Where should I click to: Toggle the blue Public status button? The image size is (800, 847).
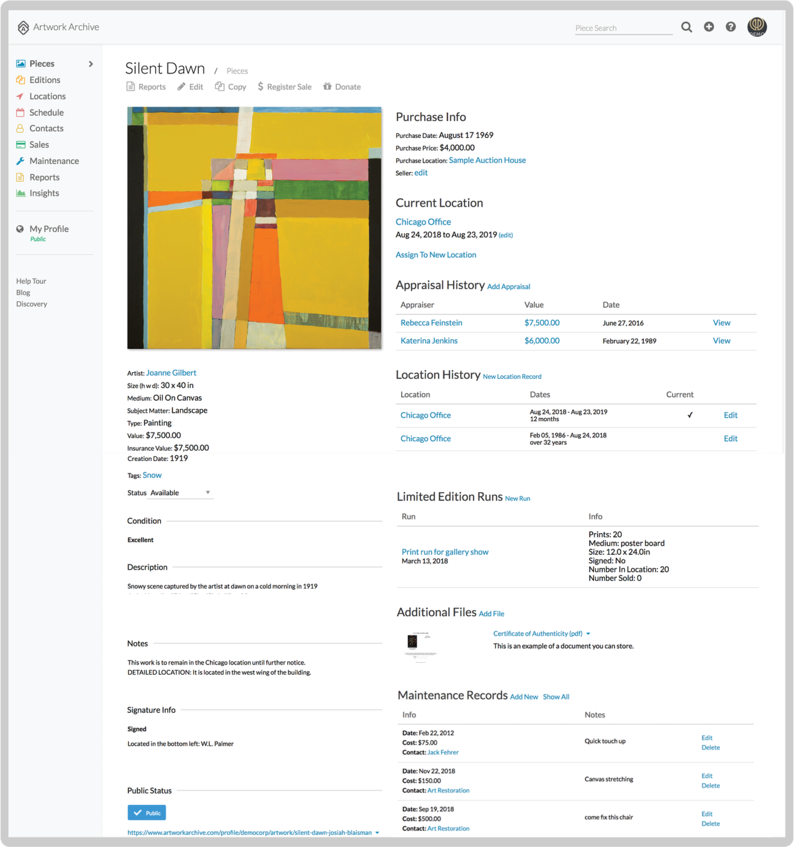[x=146, y=813]
